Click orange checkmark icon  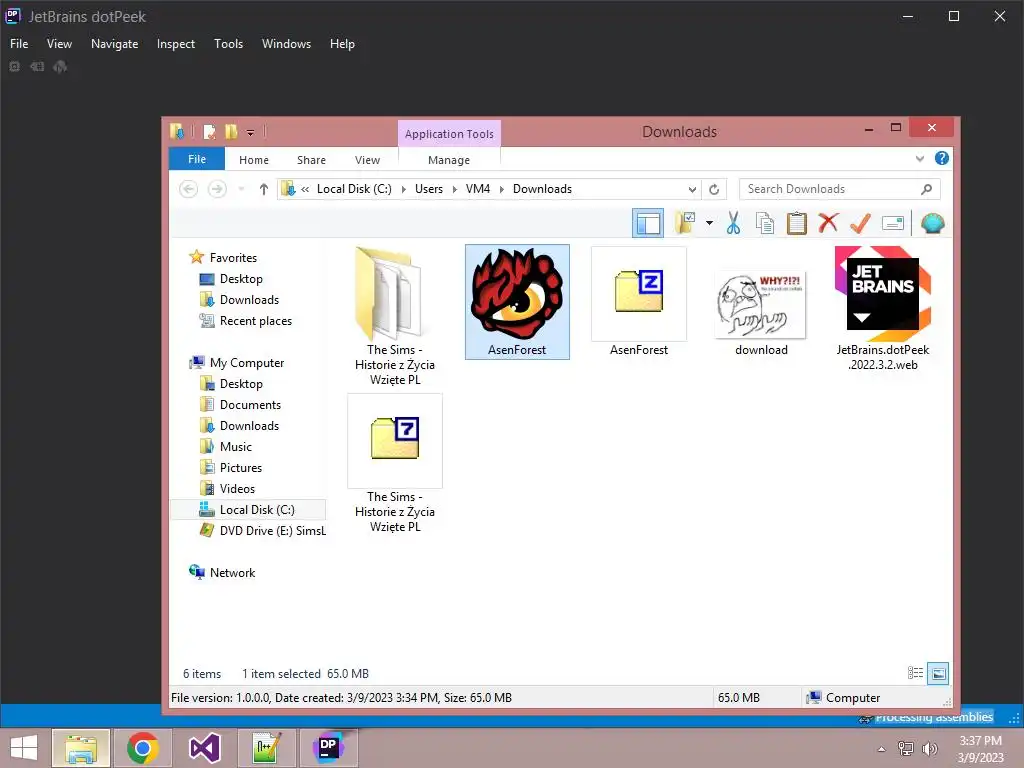click(860, 223)
